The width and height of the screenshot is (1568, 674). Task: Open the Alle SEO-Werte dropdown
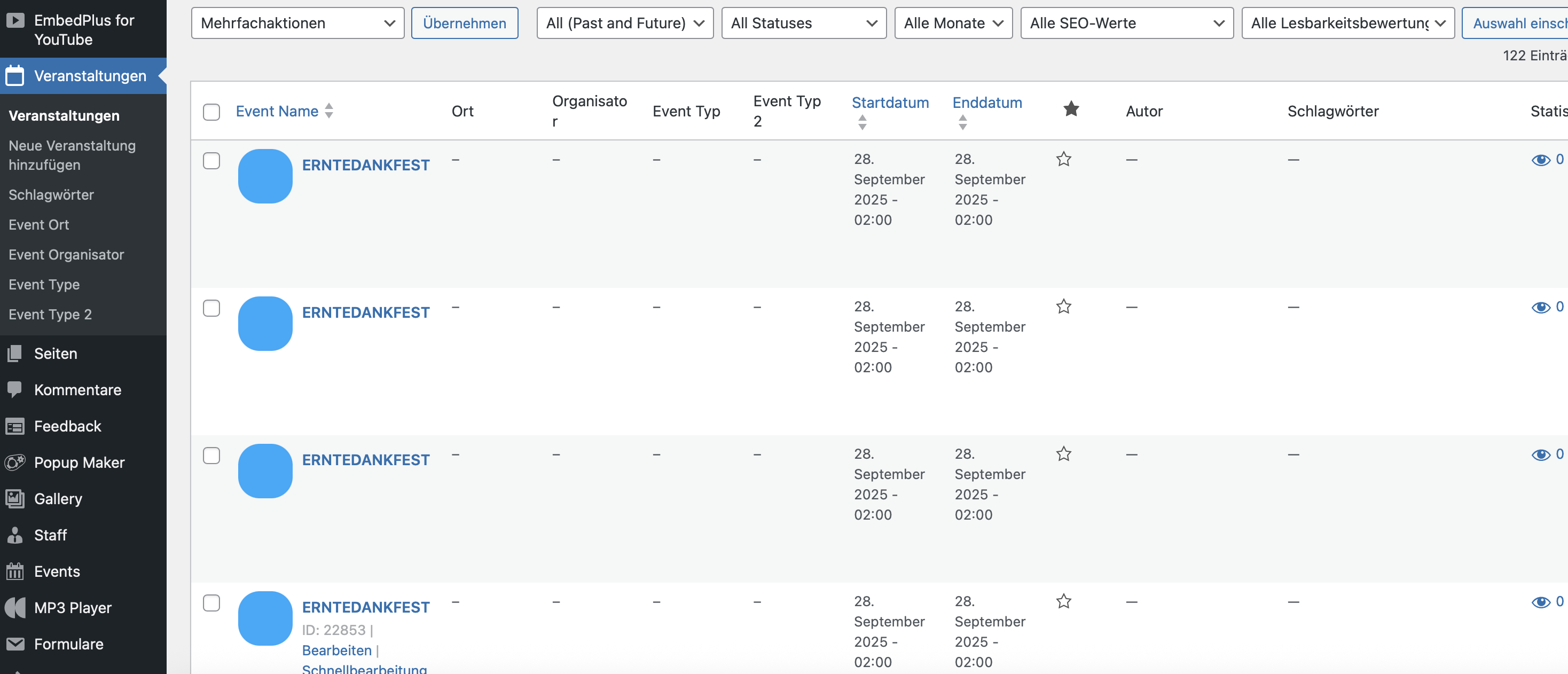pos(1127,23)
